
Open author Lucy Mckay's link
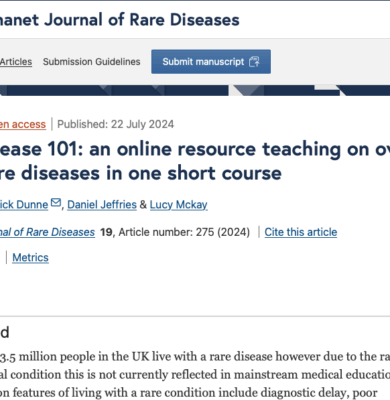click(x=179, y=204)
